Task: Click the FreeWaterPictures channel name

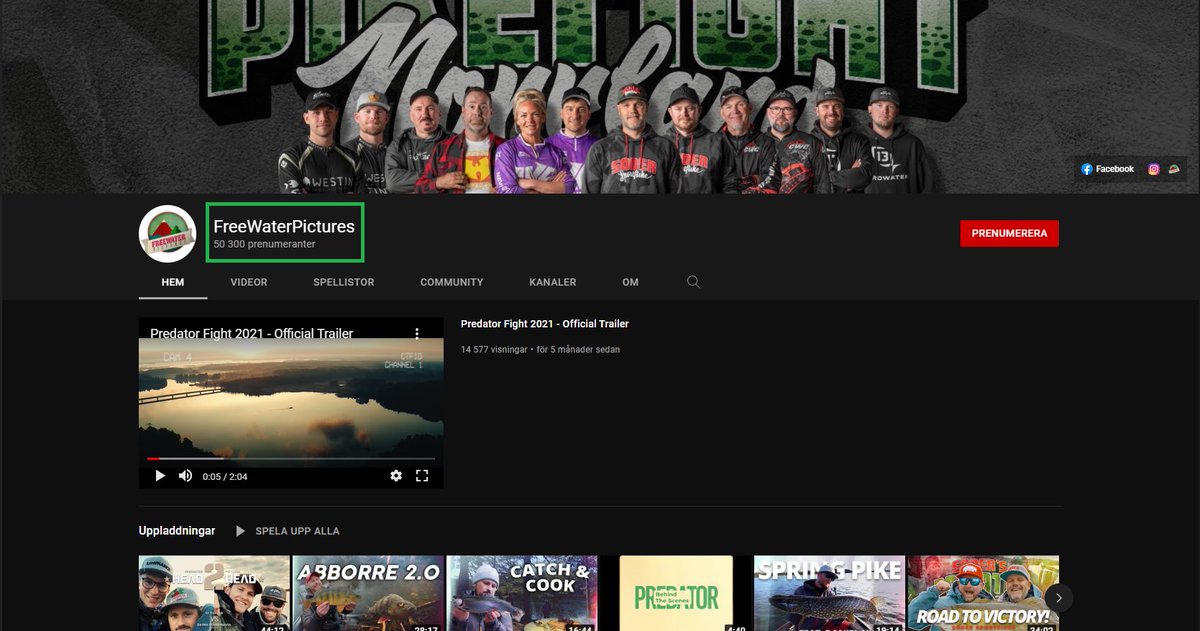Action: coord(284,227)
